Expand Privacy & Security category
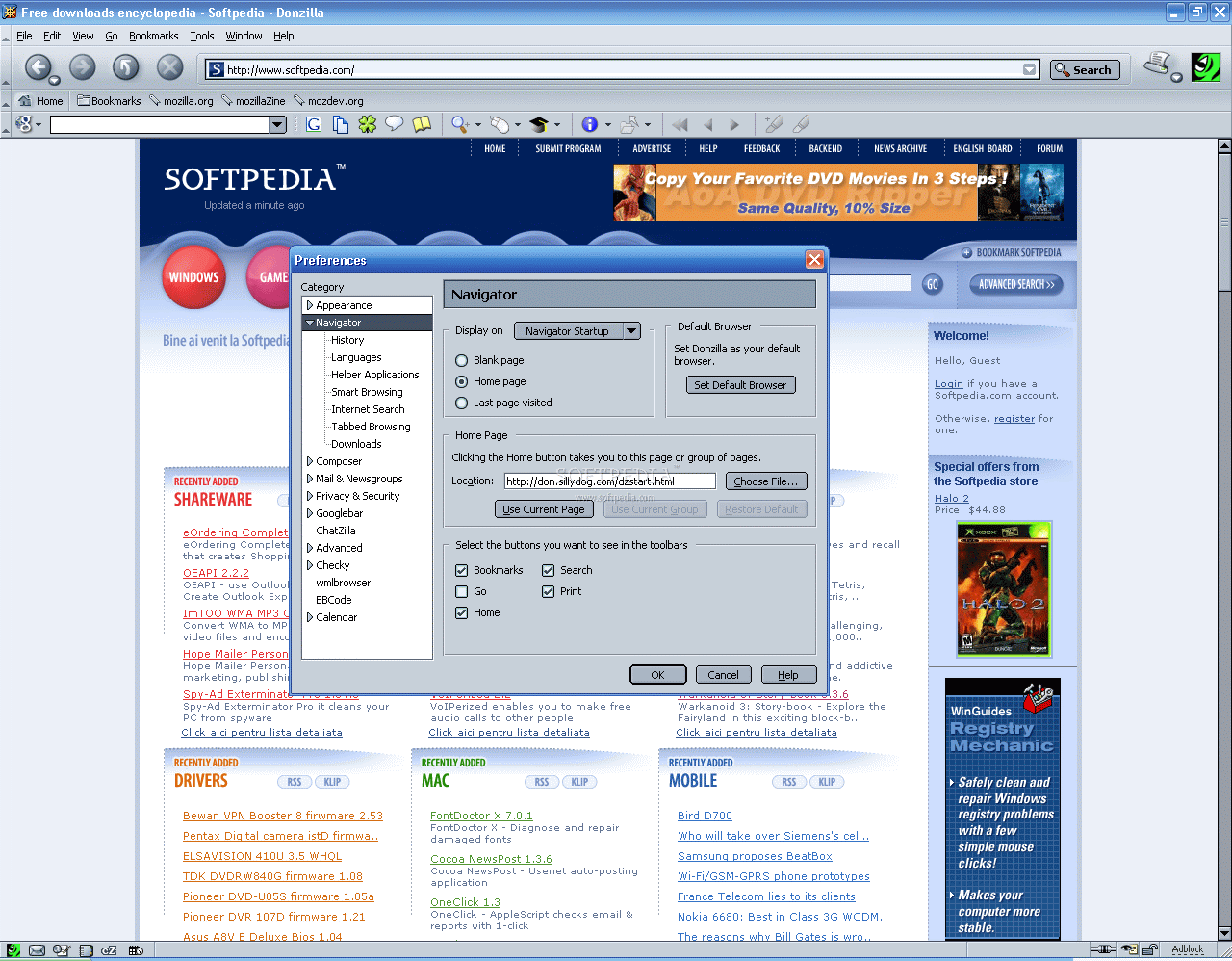The width and height of the screenshot is (1232, 961). 310,496
